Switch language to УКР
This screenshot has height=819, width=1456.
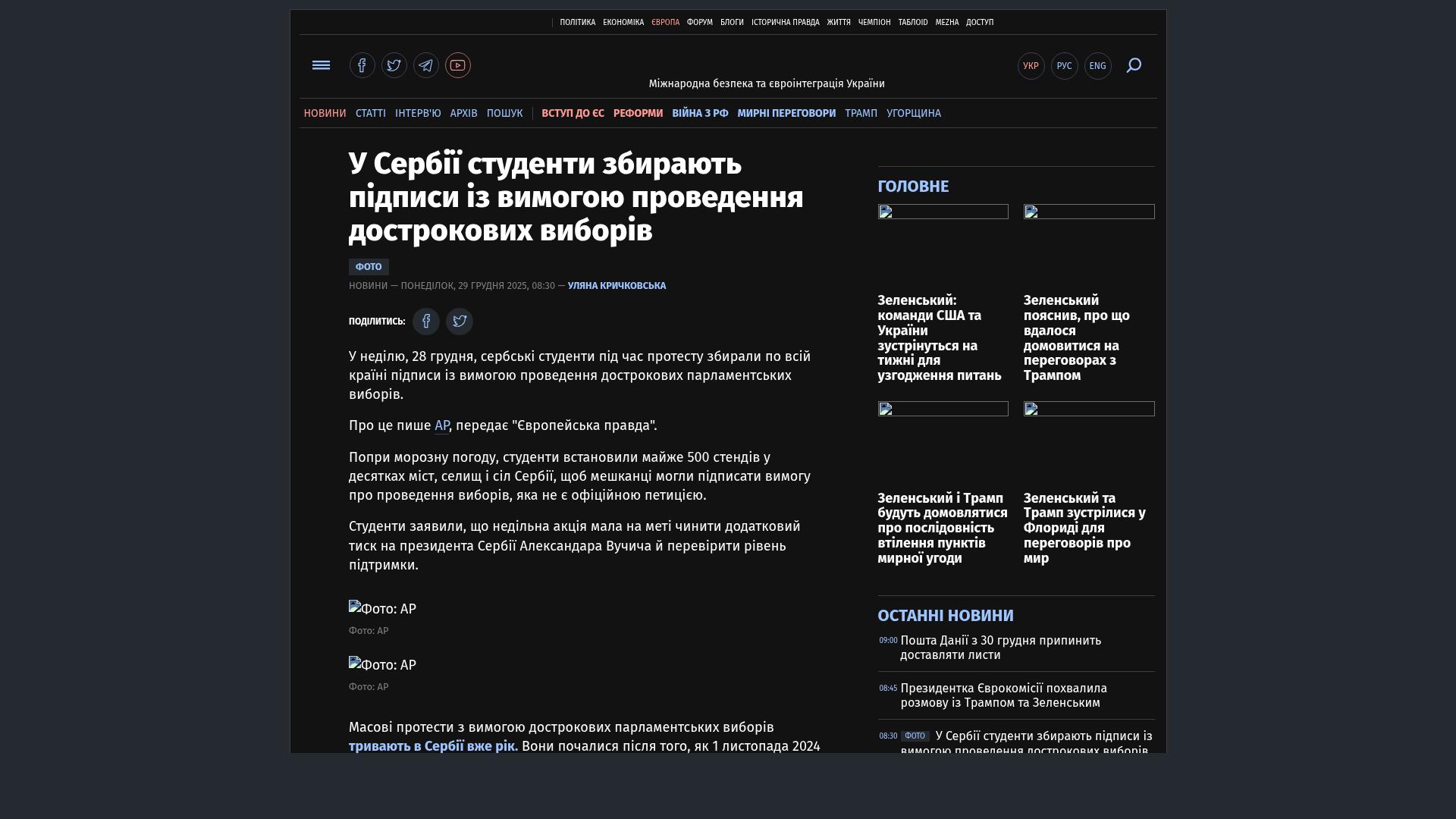click(x=1031, y=66)
